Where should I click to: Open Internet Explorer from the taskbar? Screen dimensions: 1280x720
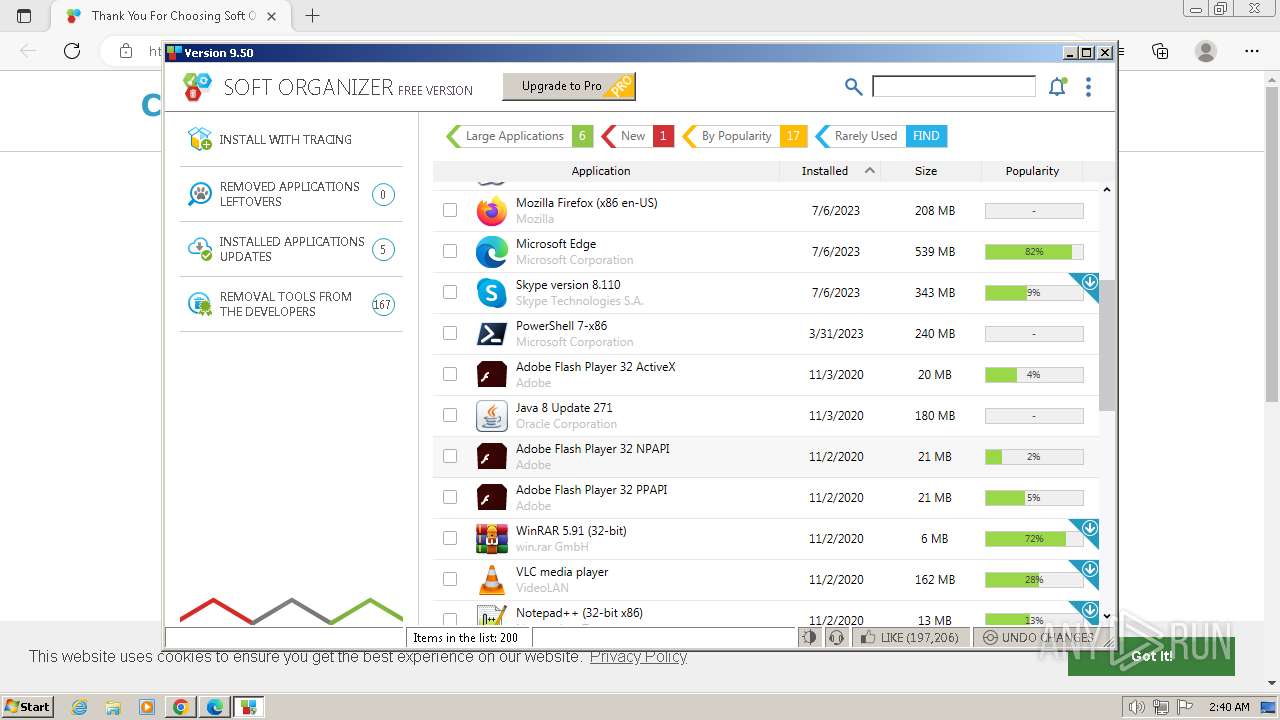point(79,707)
